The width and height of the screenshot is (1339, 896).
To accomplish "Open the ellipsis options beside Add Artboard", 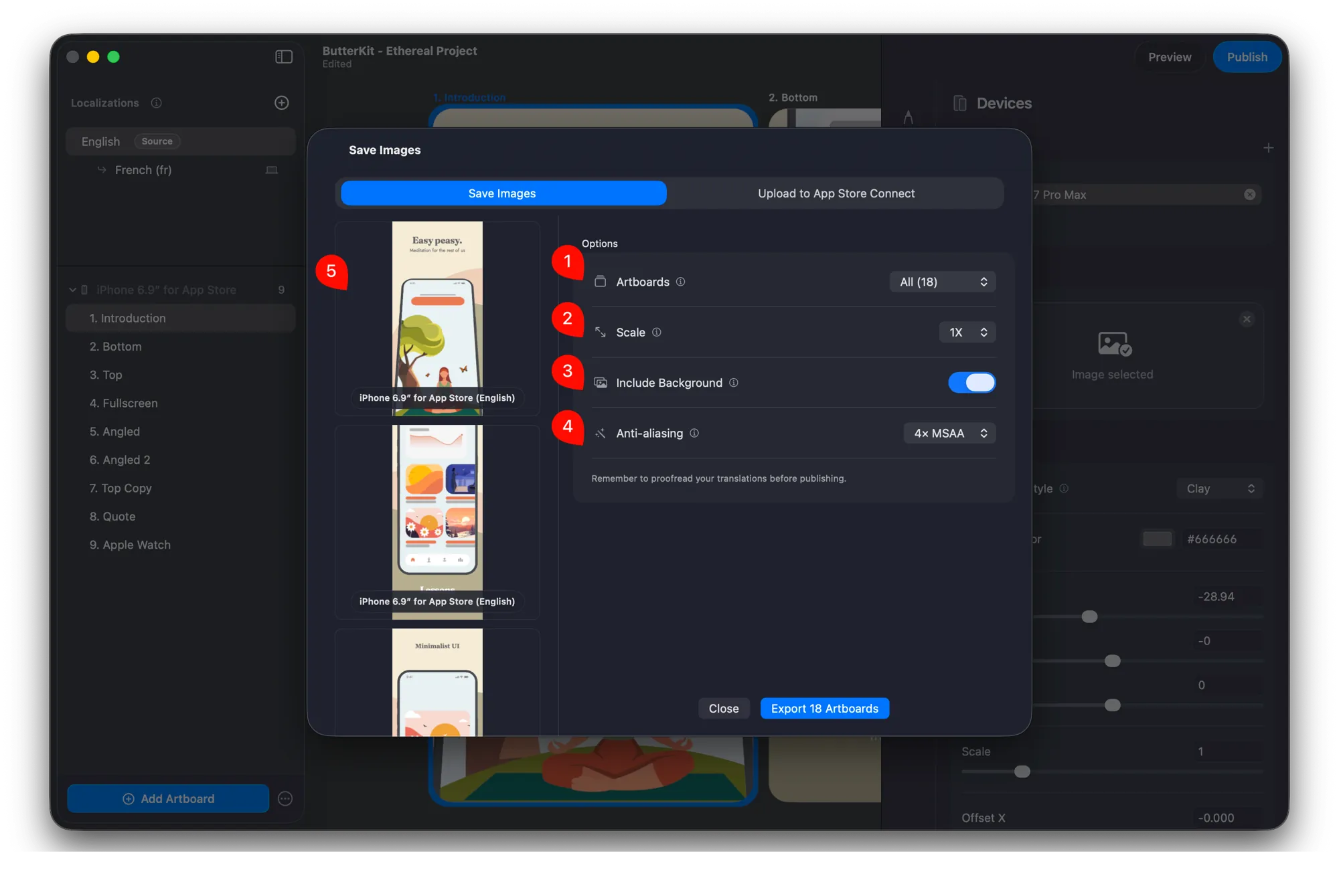I will (285, 798).
